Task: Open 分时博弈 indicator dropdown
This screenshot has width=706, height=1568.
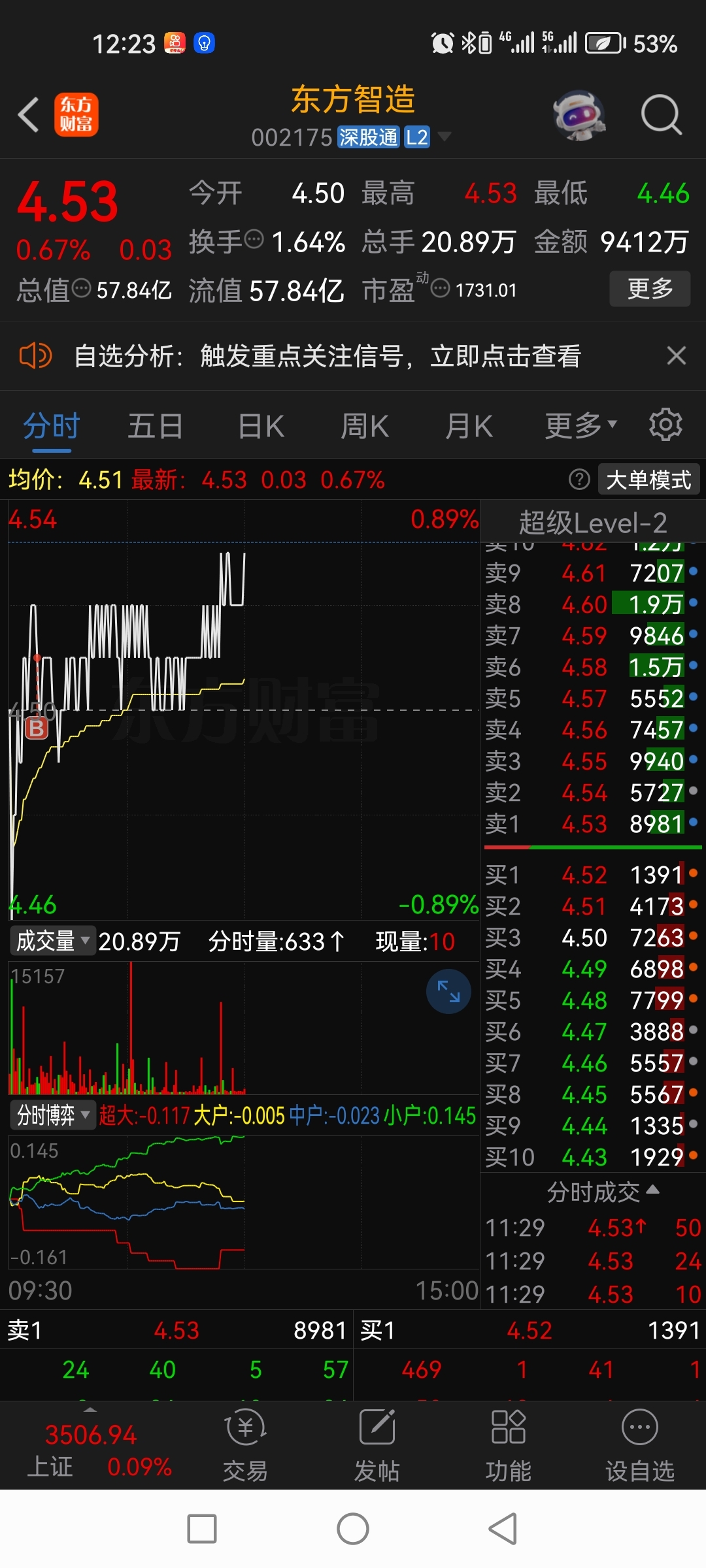Action: (x=53, y=1115)
